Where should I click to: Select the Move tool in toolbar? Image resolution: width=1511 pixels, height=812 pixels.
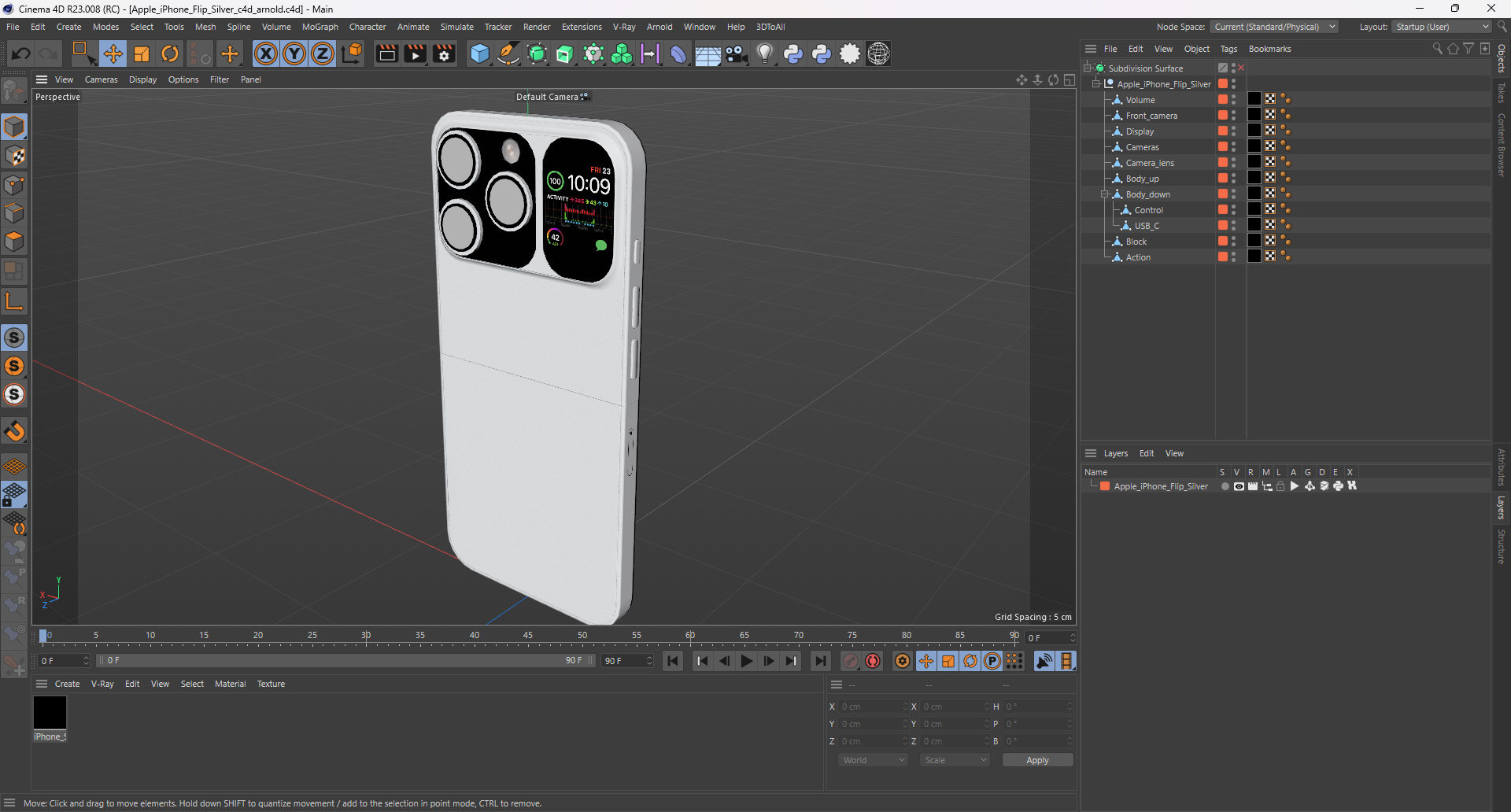(113, 54)
